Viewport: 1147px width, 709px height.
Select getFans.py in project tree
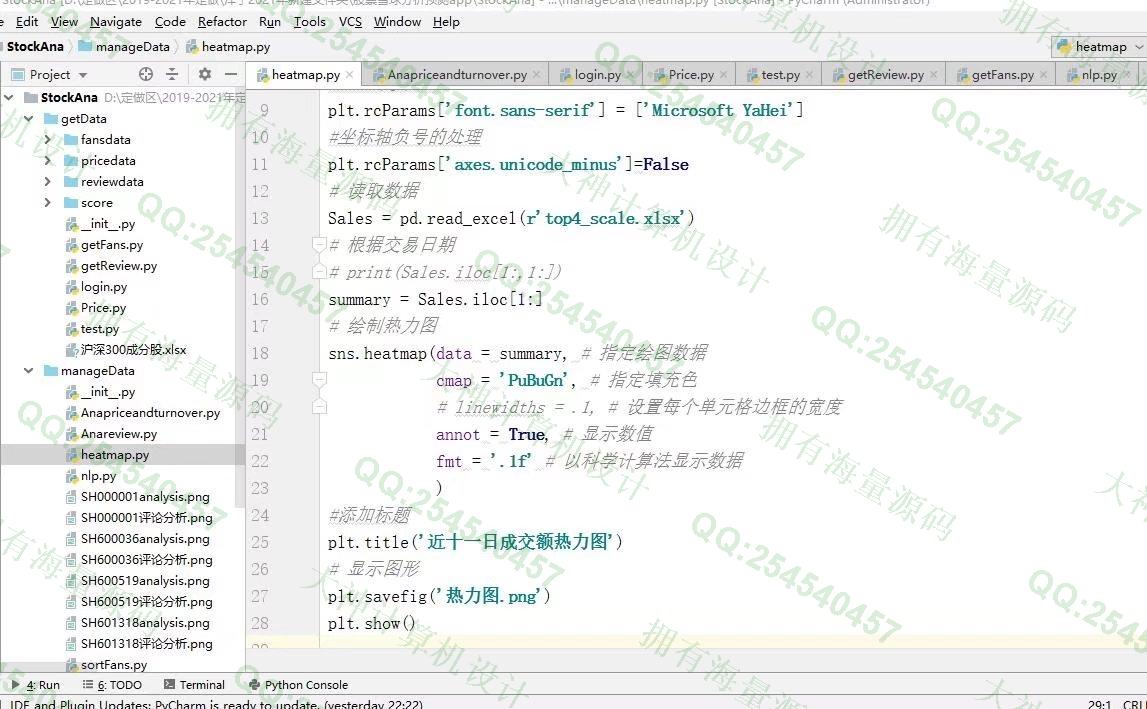tap(112, 245)
